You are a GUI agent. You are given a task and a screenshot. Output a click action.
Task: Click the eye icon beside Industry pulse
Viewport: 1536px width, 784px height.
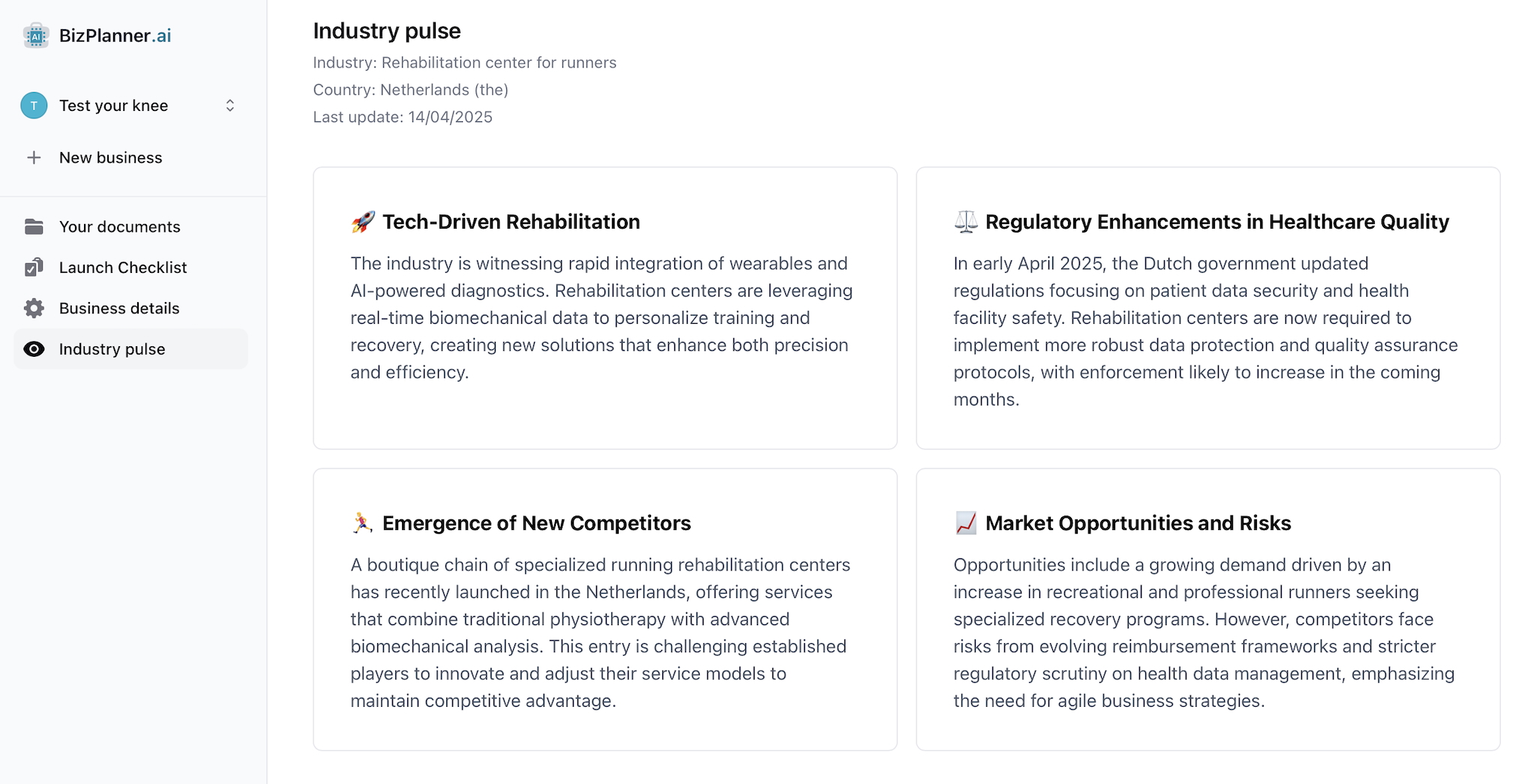[x=34, y=349]
